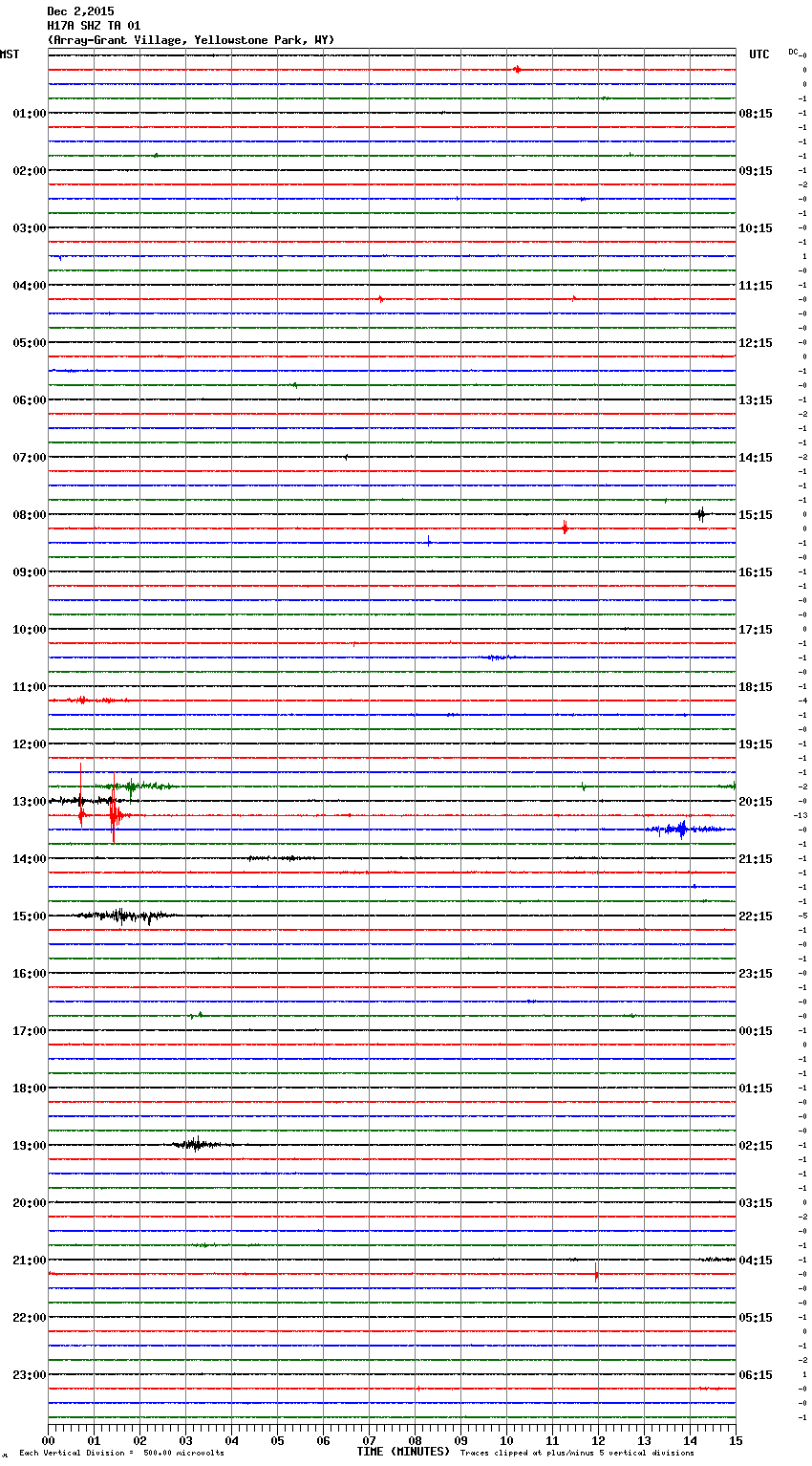Click the blue tremor burst near minute 14
Viewport: 812px width, 1466px height.
click(681, 830)
